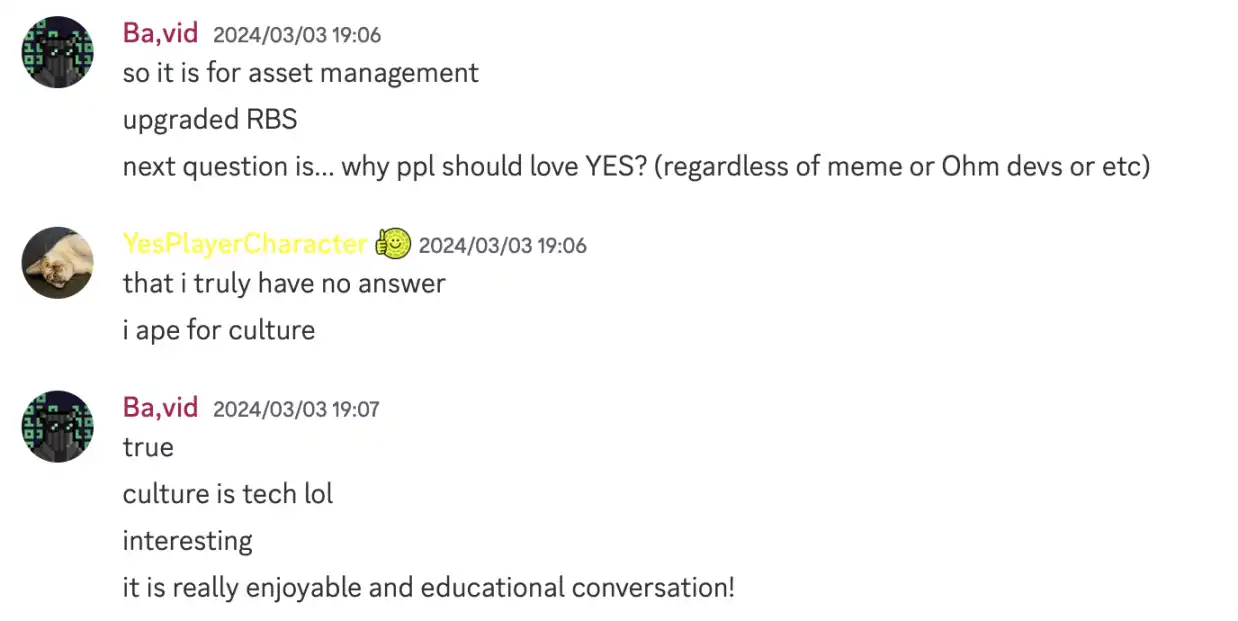
Task: Select the 'so it is for asset management' message
Action: click(300, 73)
